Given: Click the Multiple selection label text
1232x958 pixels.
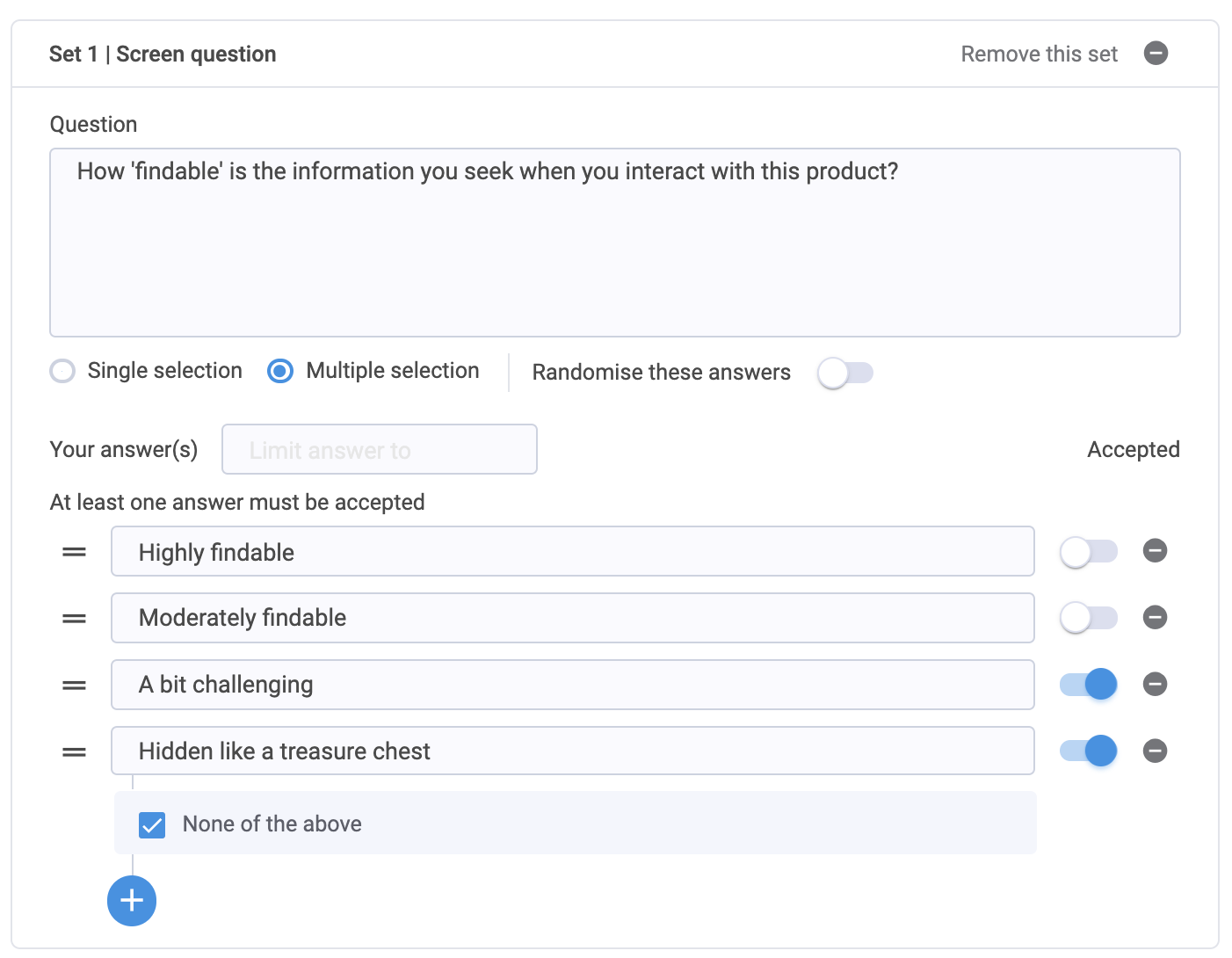Looking at the screenshot, I should click(393, 371).
